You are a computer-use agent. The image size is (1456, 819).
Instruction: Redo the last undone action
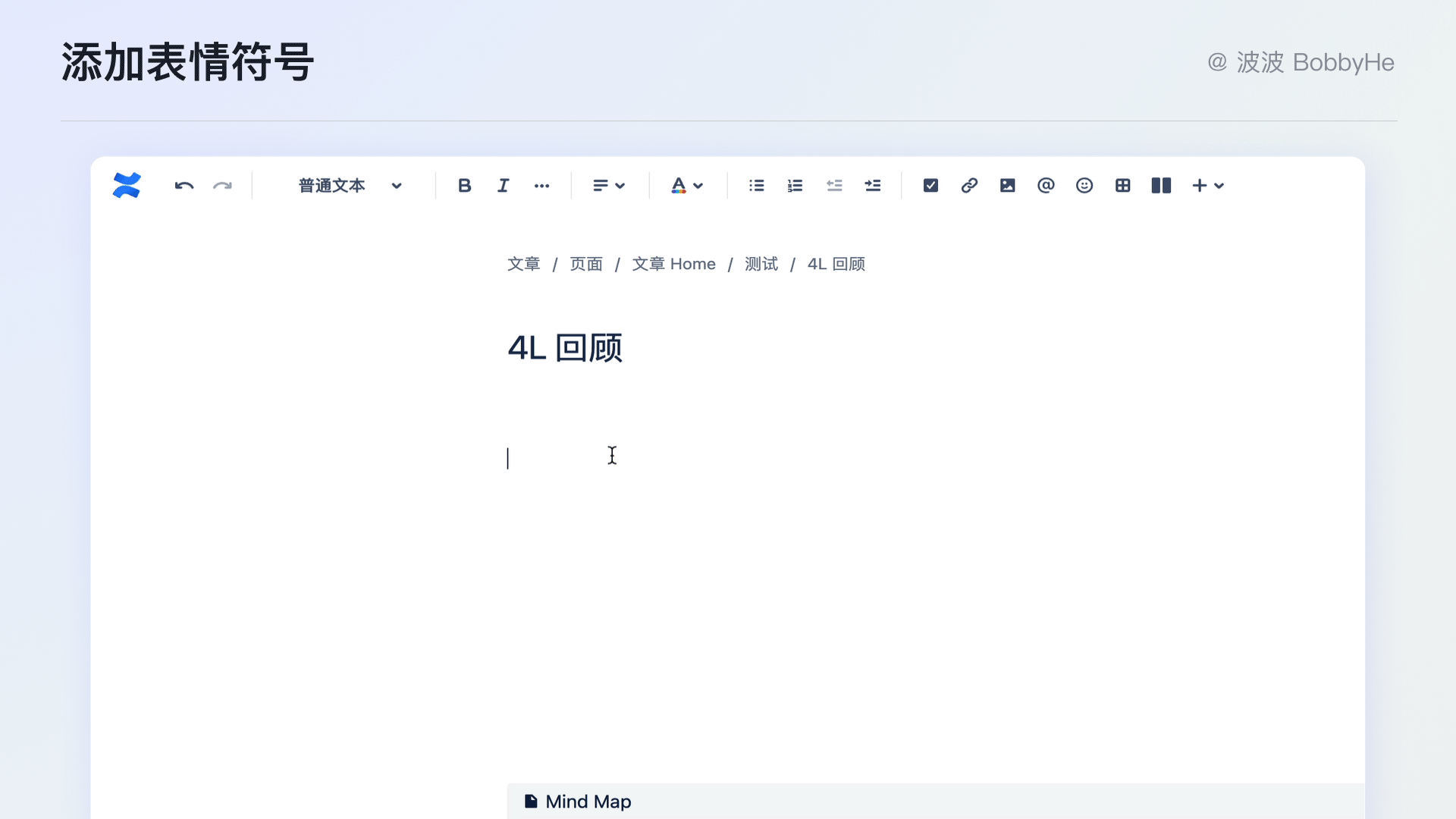pos(222,186)
